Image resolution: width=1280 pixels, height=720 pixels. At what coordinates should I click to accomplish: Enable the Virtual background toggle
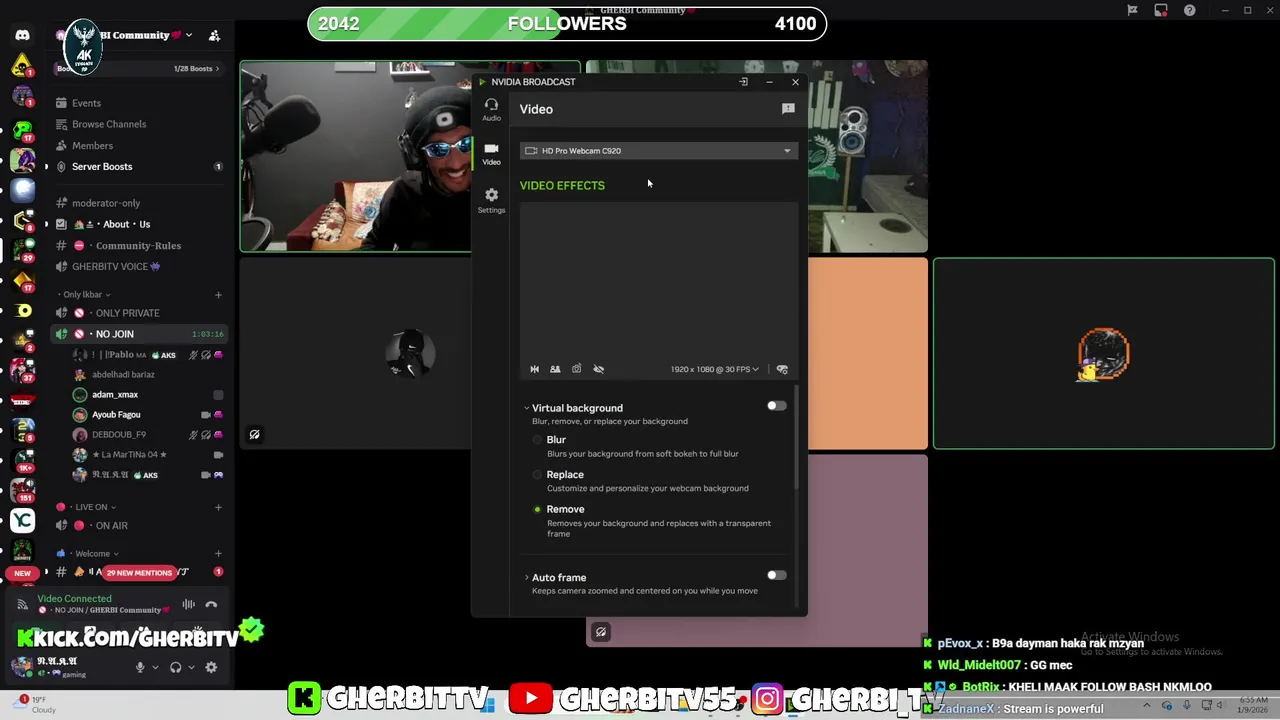pos(776,406)
